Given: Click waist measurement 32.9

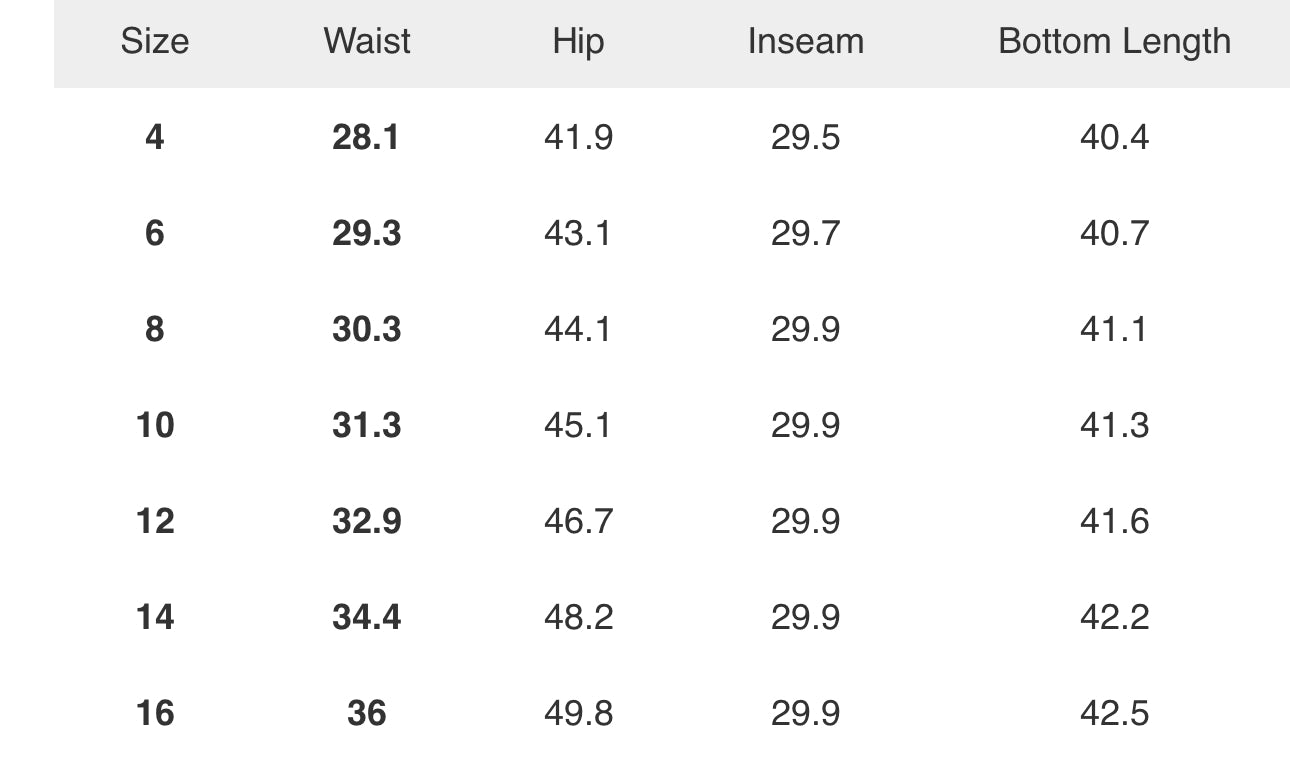Looking at the screenshot, I should pyautogui.click(x=366, y=521).
